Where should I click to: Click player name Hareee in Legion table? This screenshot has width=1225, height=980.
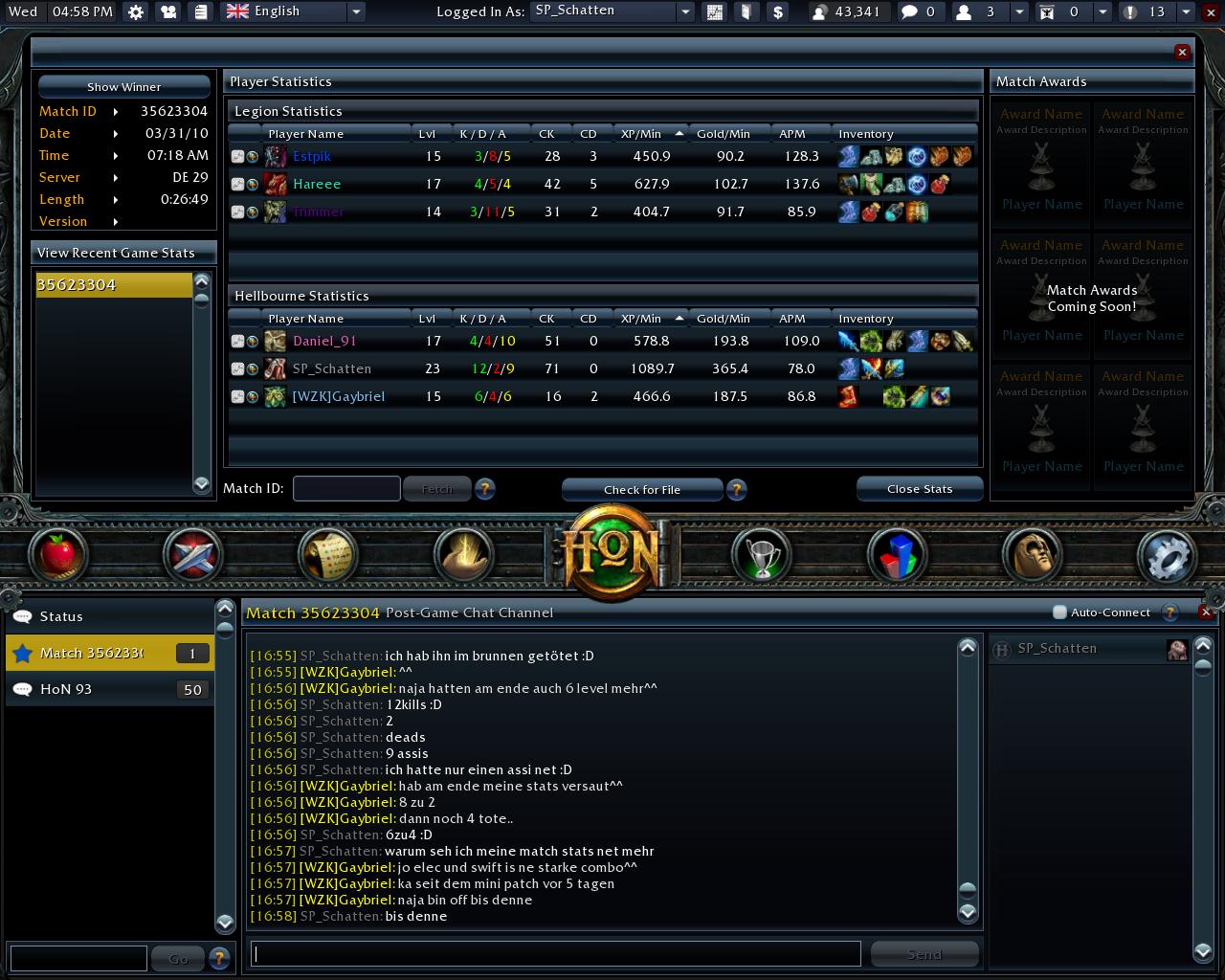[x=317, y=184]
